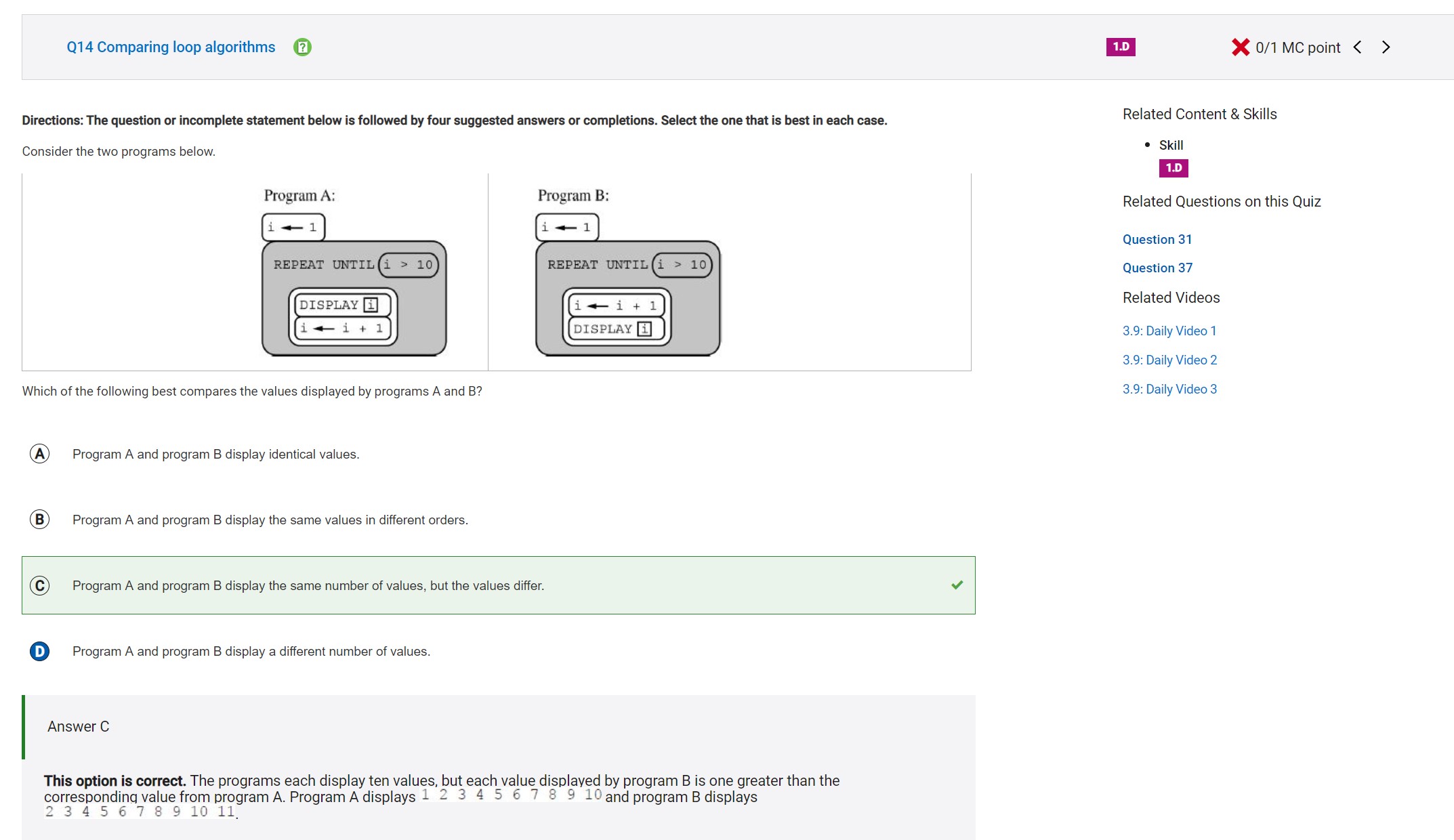Image resolution: width=1454 pixels, height=840 pixels.
Task: Click the 1.D badge under Skill
Action: [1173, 168]
